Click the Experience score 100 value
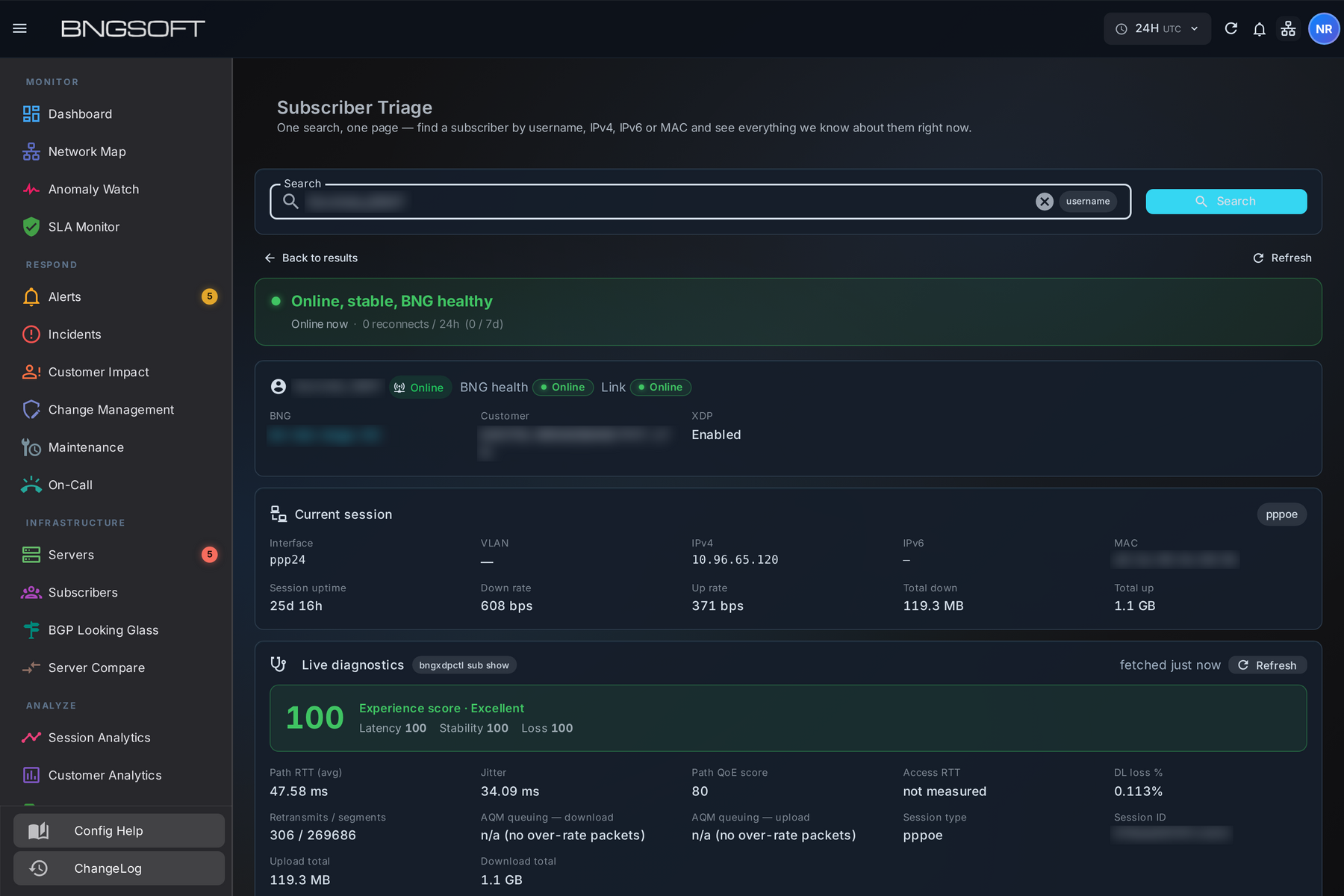Viewport: 1344px width, 896px height. (x=315, y=718)
